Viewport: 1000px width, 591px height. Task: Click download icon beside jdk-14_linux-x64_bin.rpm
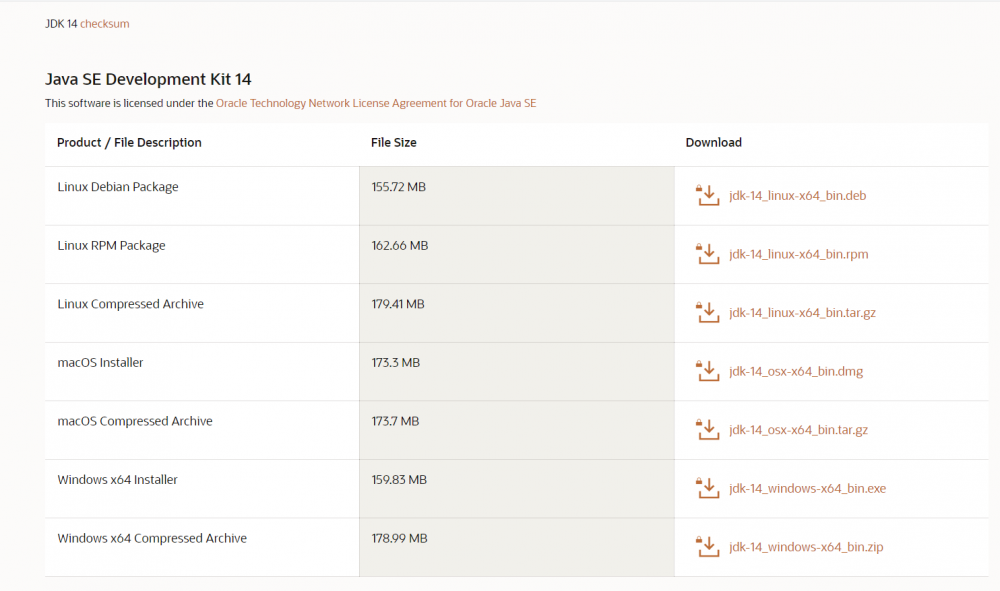(707, 254)
